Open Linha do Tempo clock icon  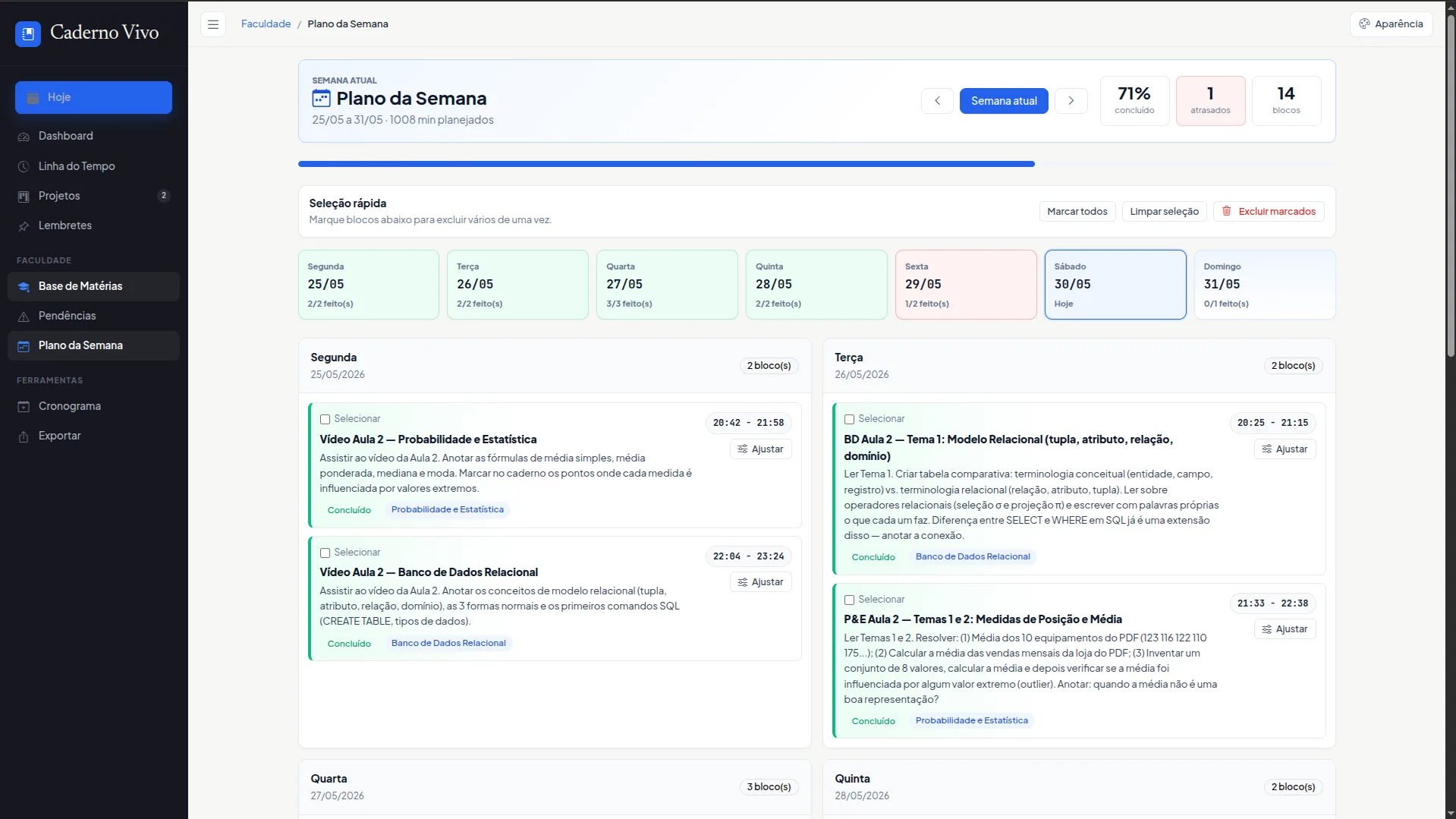24,166
